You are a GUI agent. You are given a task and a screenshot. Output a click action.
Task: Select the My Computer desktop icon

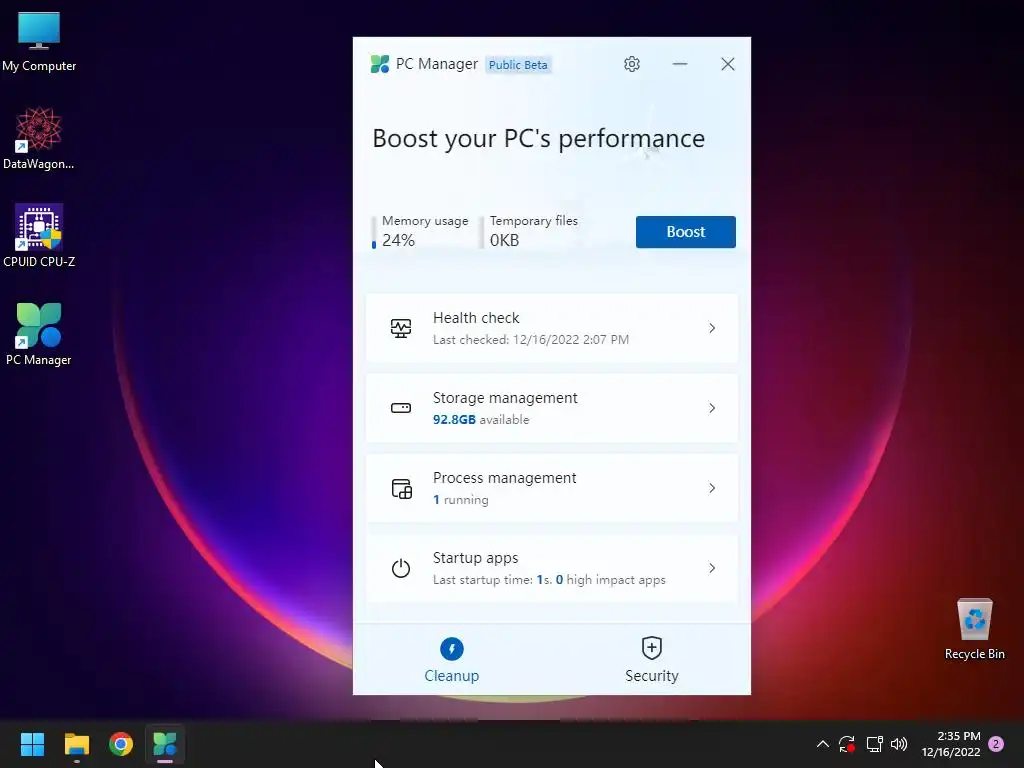(39, 42)
